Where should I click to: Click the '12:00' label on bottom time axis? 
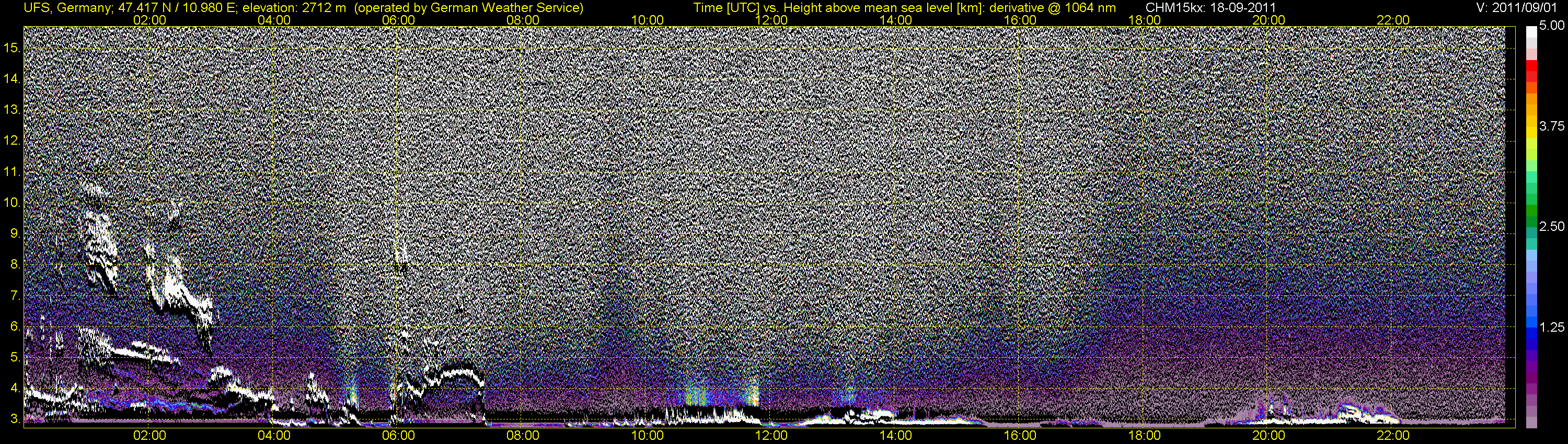[771, 436]
